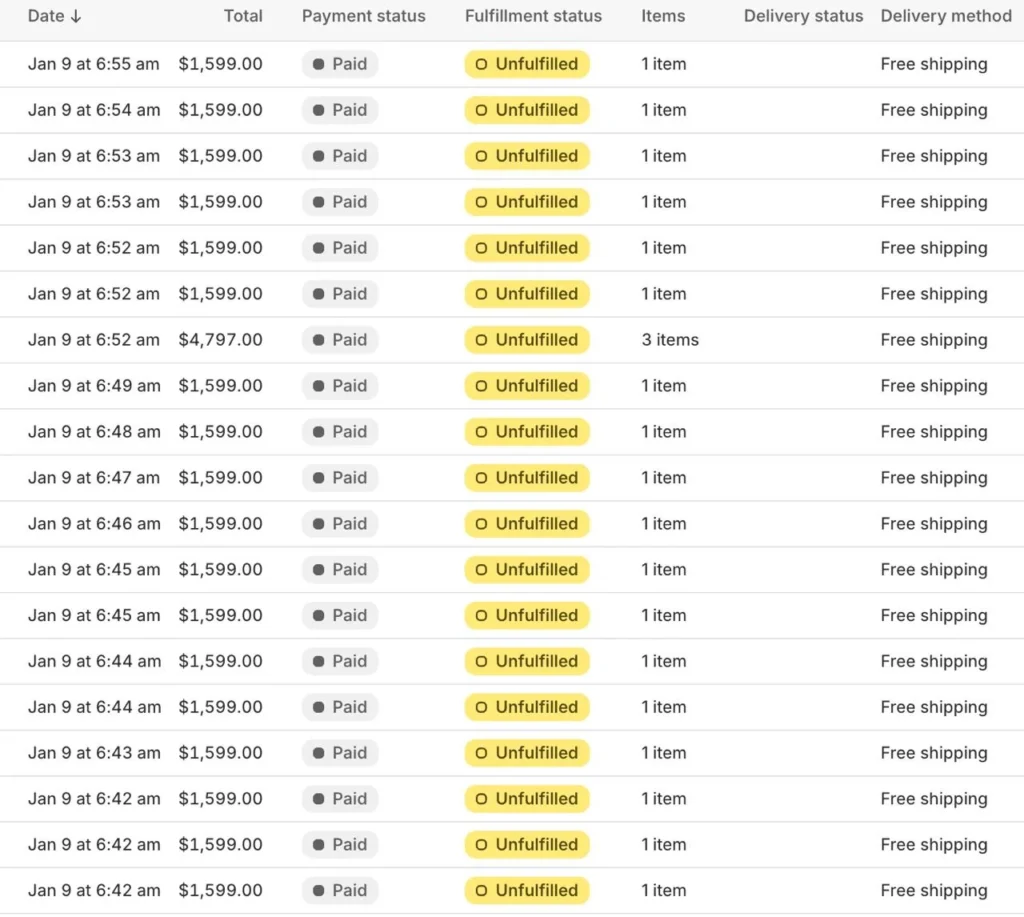This screenshot has height=917, width=1024.
Task: Expand the 3 items list
Action: tap(670, 340)
